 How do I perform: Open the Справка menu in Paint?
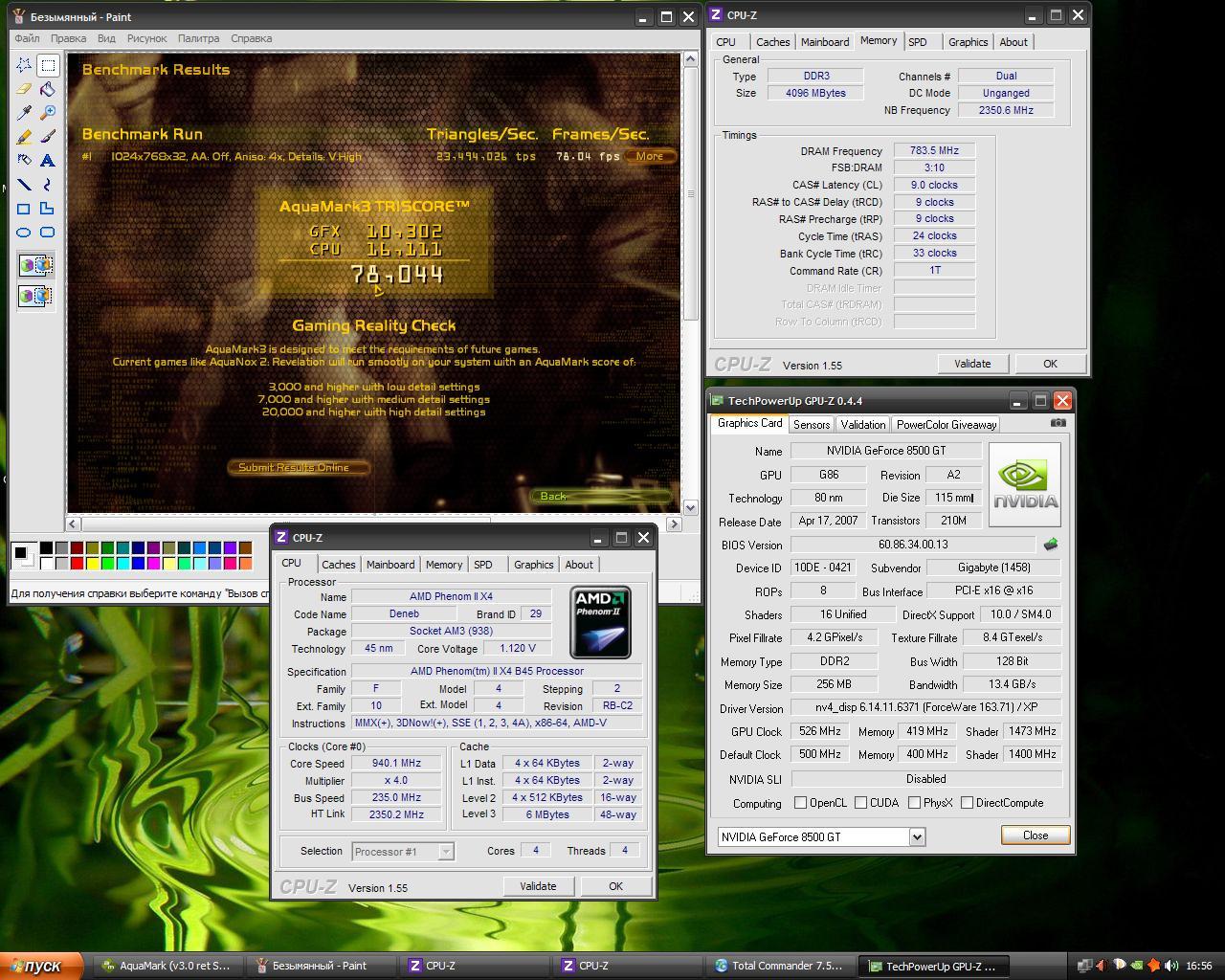coord(252,38)
